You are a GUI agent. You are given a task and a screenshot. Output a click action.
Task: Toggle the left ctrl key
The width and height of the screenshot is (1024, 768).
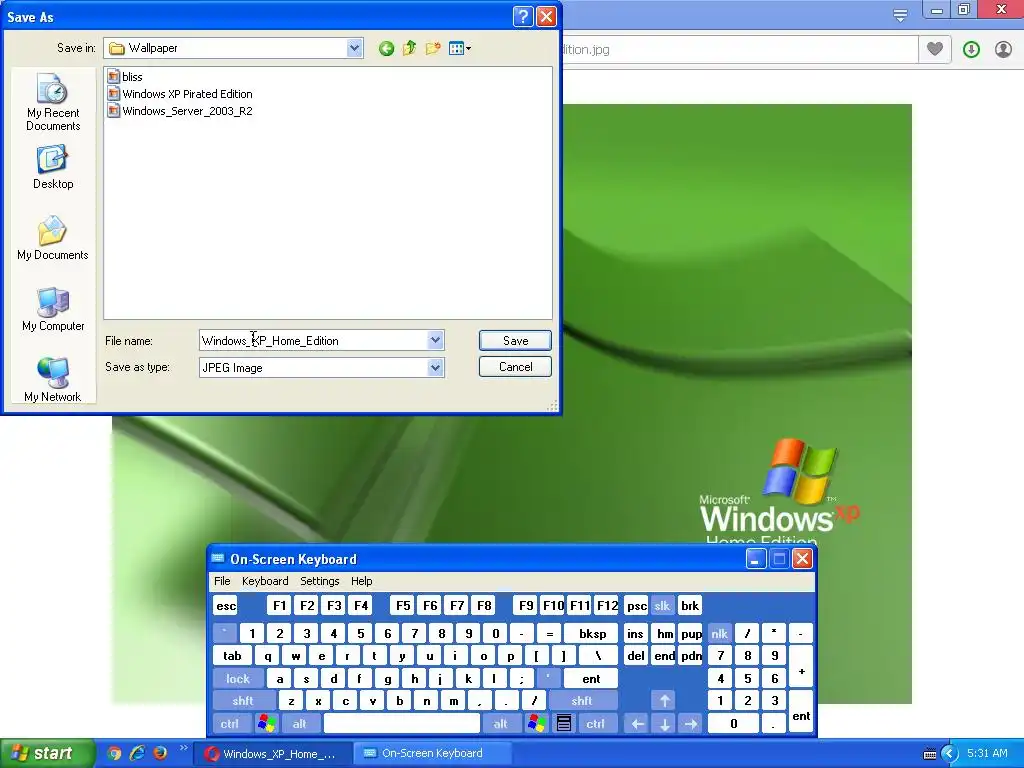230,724
